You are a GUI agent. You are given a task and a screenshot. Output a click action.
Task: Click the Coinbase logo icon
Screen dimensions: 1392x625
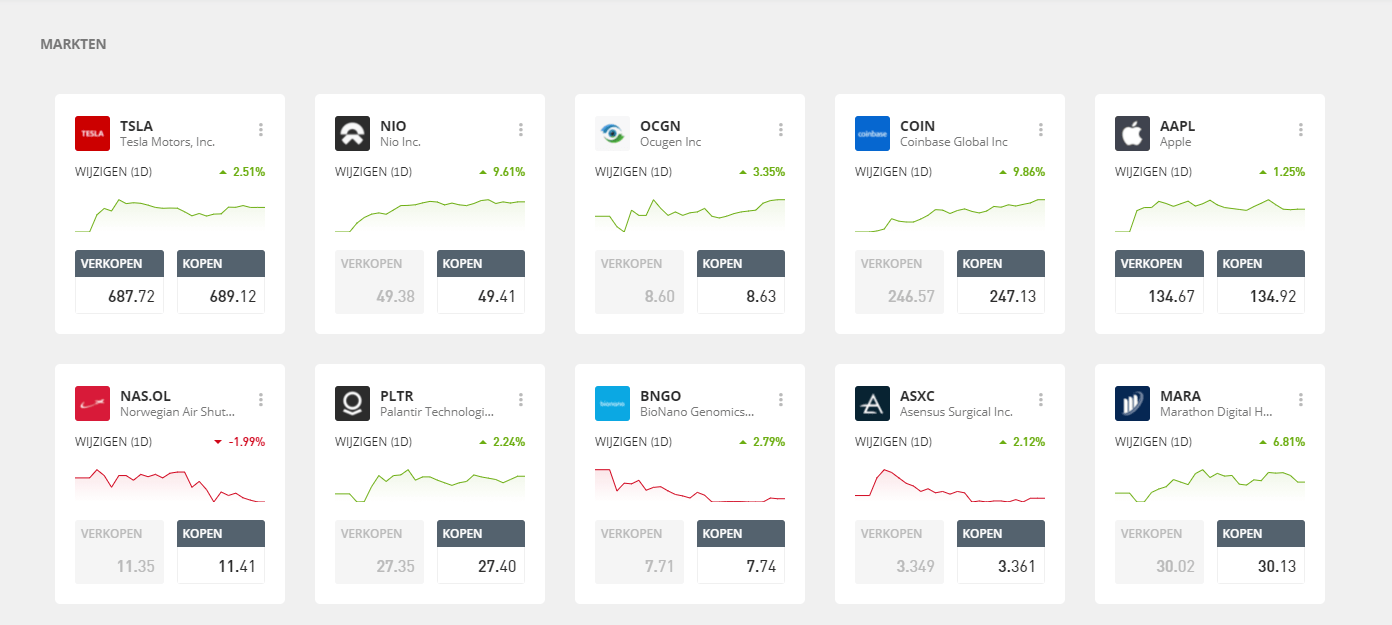pyautogui.click(x=873, y=134)
